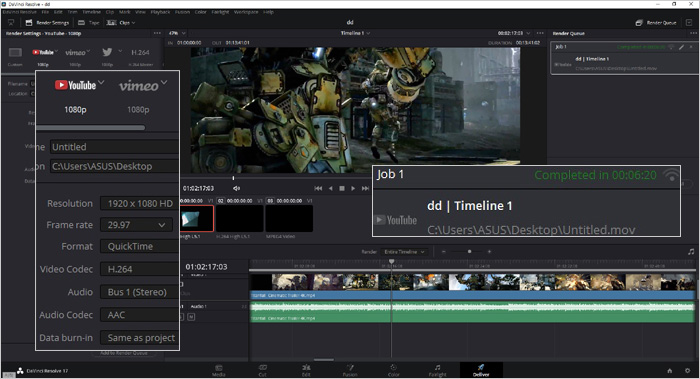Image resolution: width=700 pixels, height=379 pixels.
Task: Open the Render Settings panel button
Action: (x=47, y=22)
